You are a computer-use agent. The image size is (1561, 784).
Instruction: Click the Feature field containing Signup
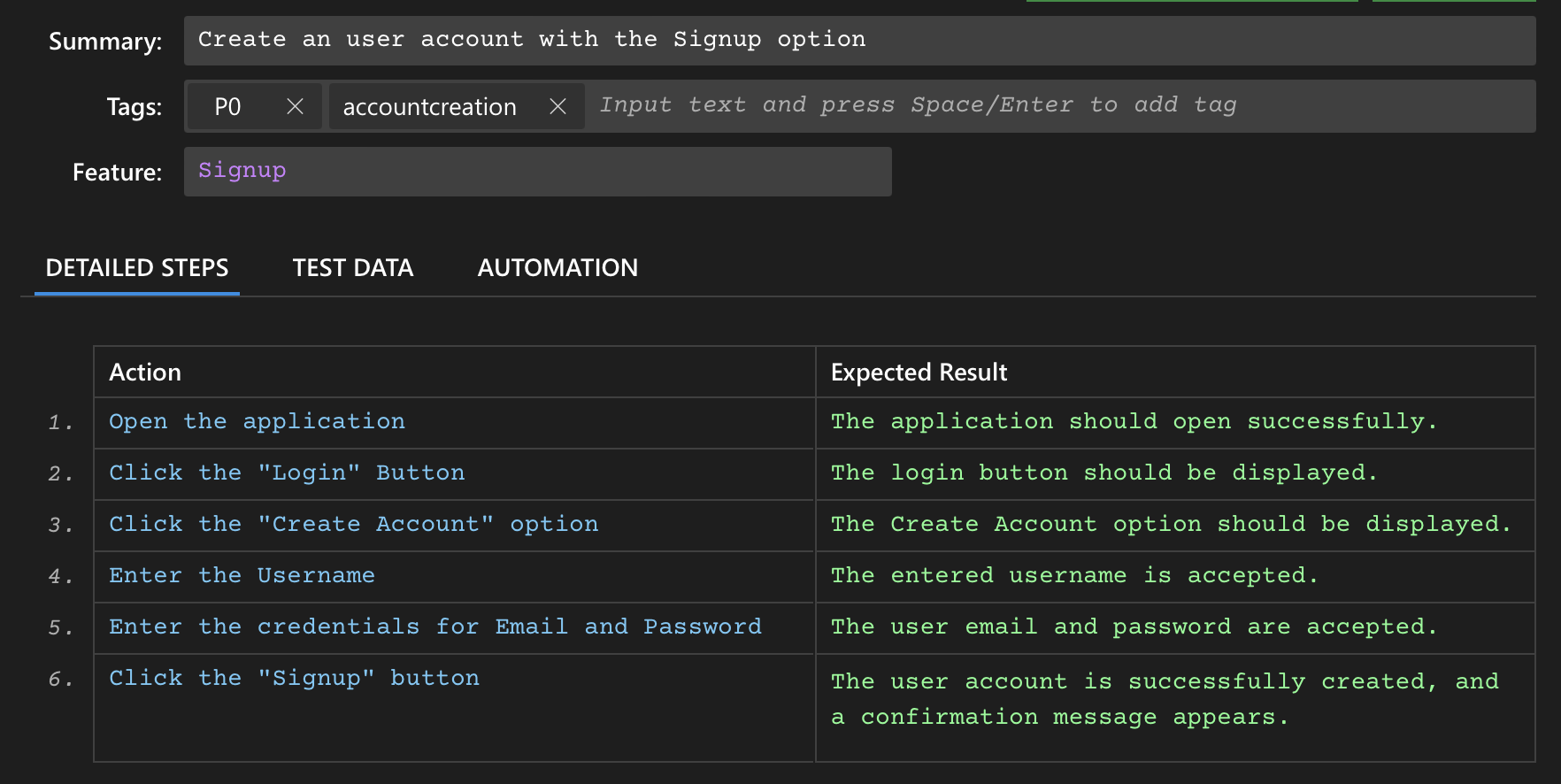[537, 172]
